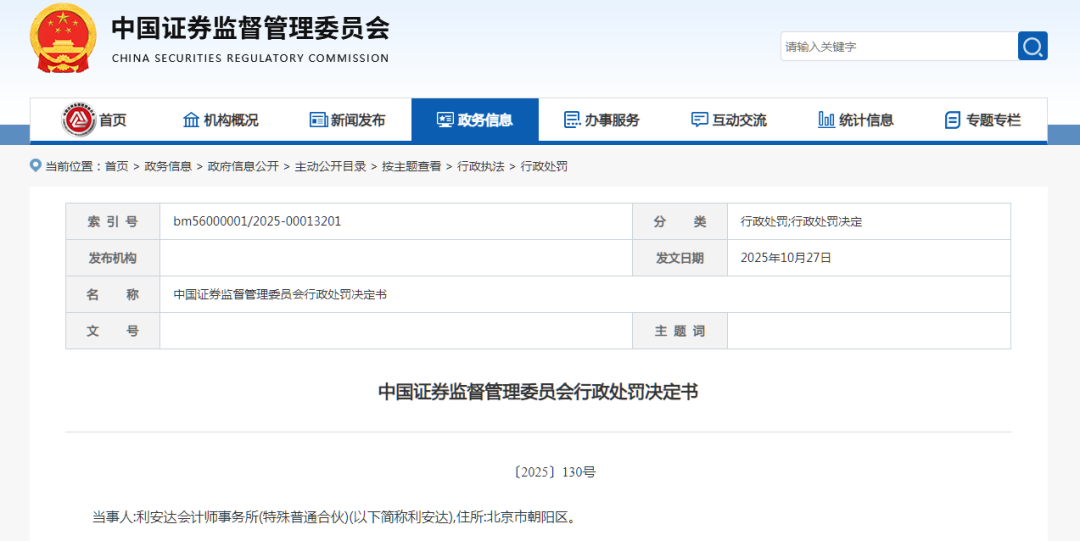The width and height of the screenshot is (1080, 541).
Task: Open the 新闻发布 navigation tab
Action: 348,120
